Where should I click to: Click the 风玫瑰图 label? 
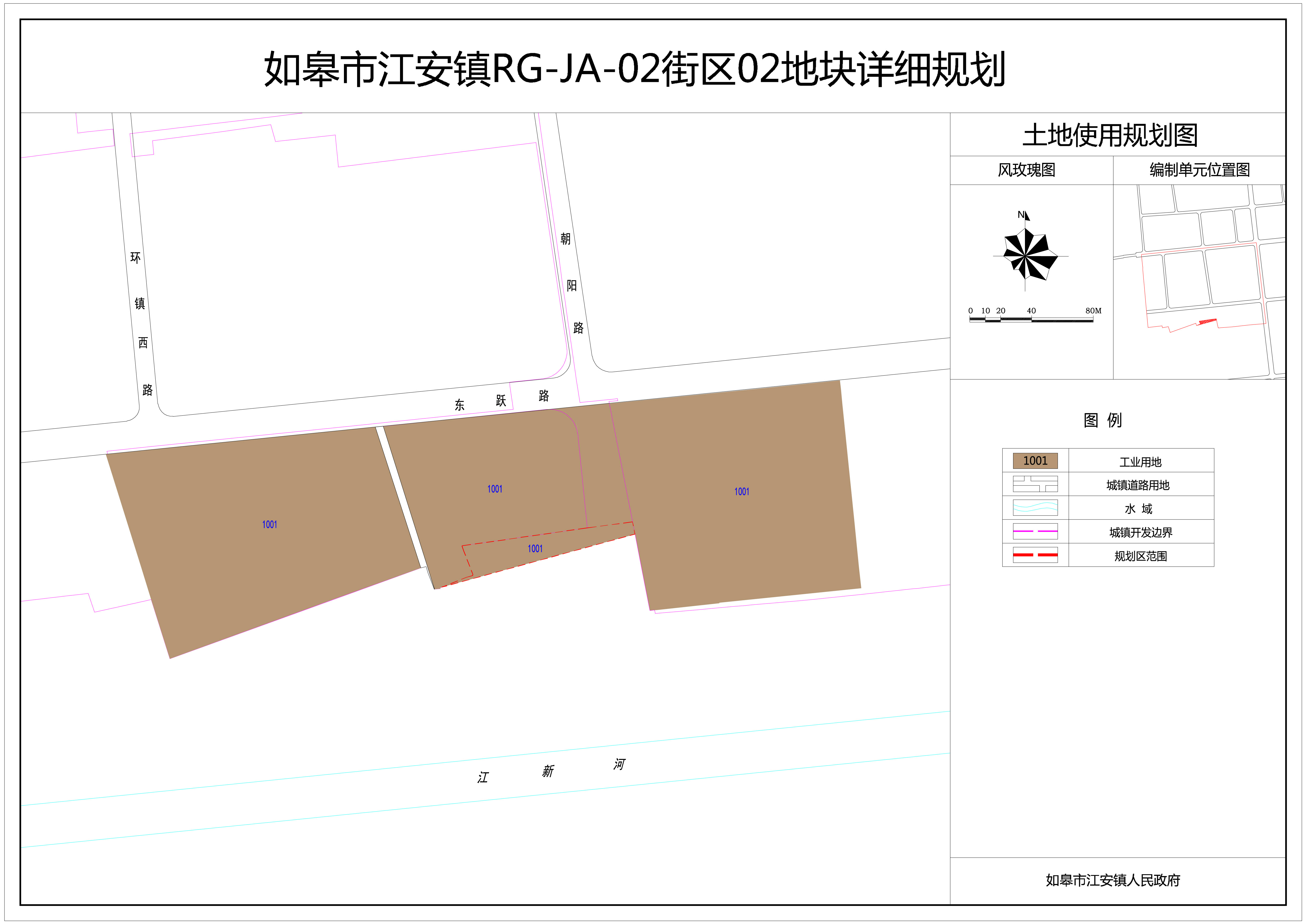coord(1026,170)
